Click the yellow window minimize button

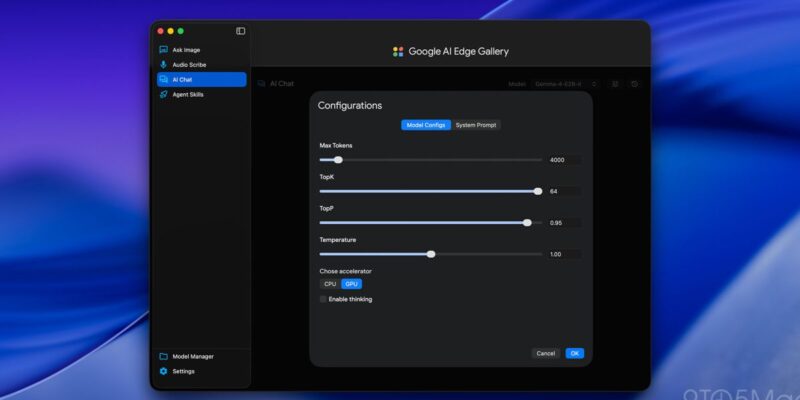[170, 31]
